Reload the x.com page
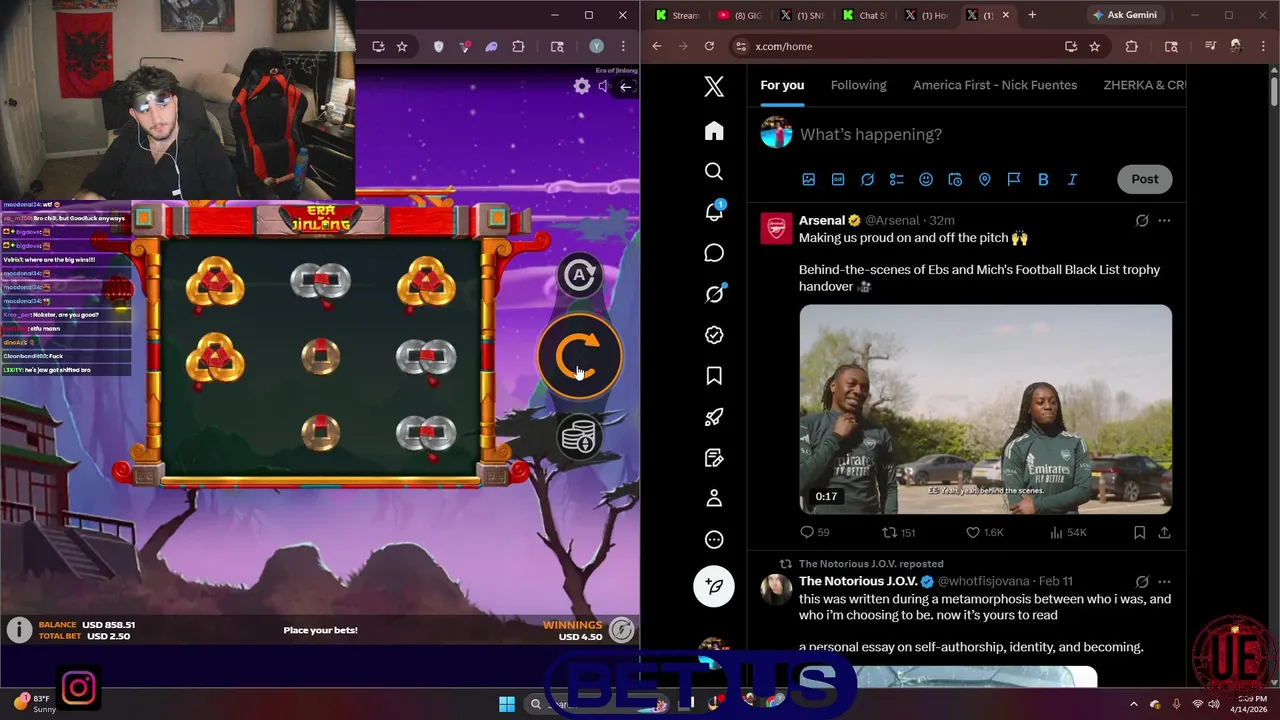Image resolution: width=1280 pixels, height=720 pixels. (x=709, y=46)
